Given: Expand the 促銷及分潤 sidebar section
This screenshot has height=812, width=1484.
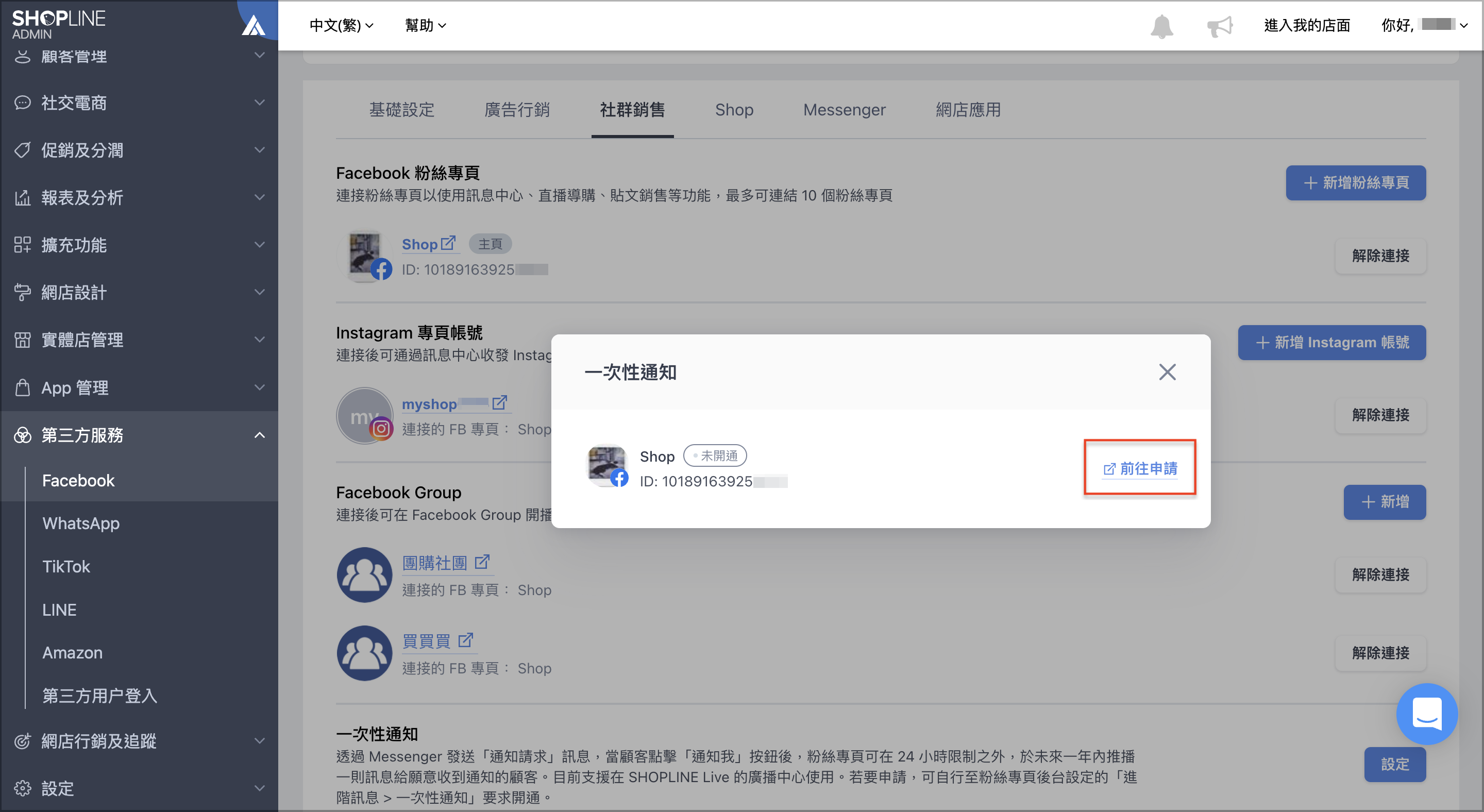Looking at the screenshot, I should click(260, 150).
